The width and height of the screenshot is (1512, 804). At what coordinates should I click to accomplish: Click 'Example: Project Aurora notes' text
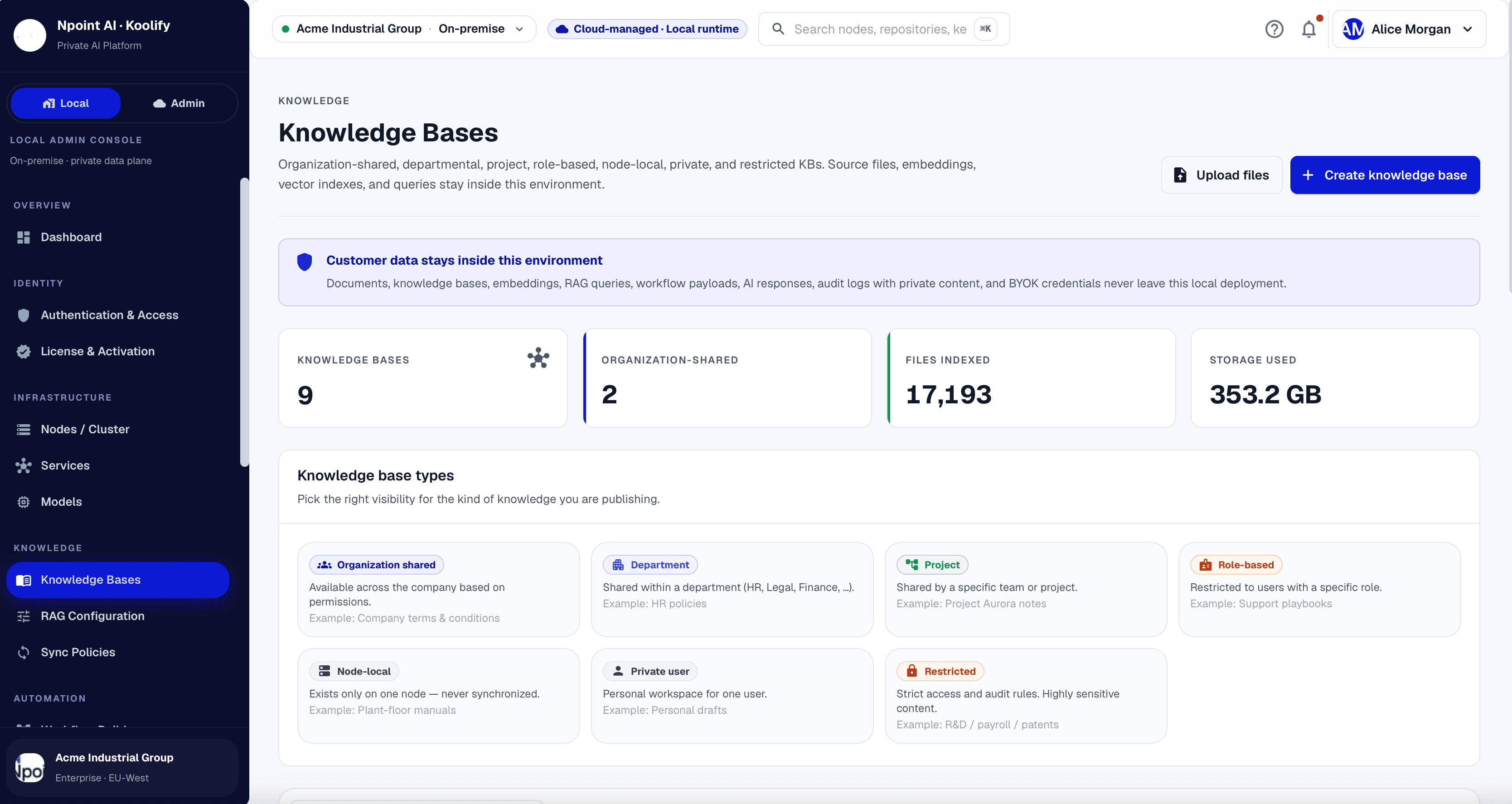coord(971,604)
